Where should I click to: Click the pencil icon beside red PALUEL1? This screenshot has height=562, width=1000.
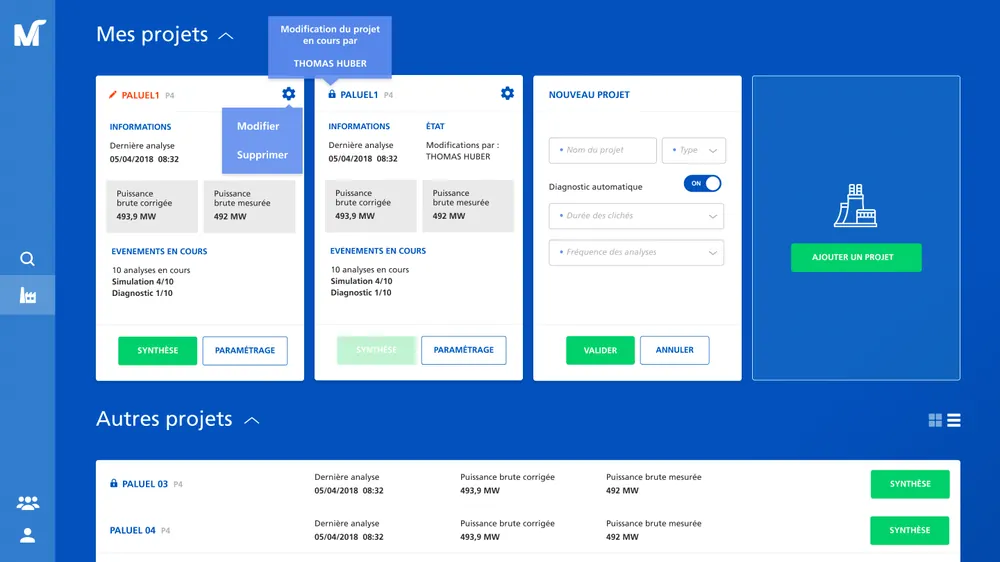click(113, 94)
